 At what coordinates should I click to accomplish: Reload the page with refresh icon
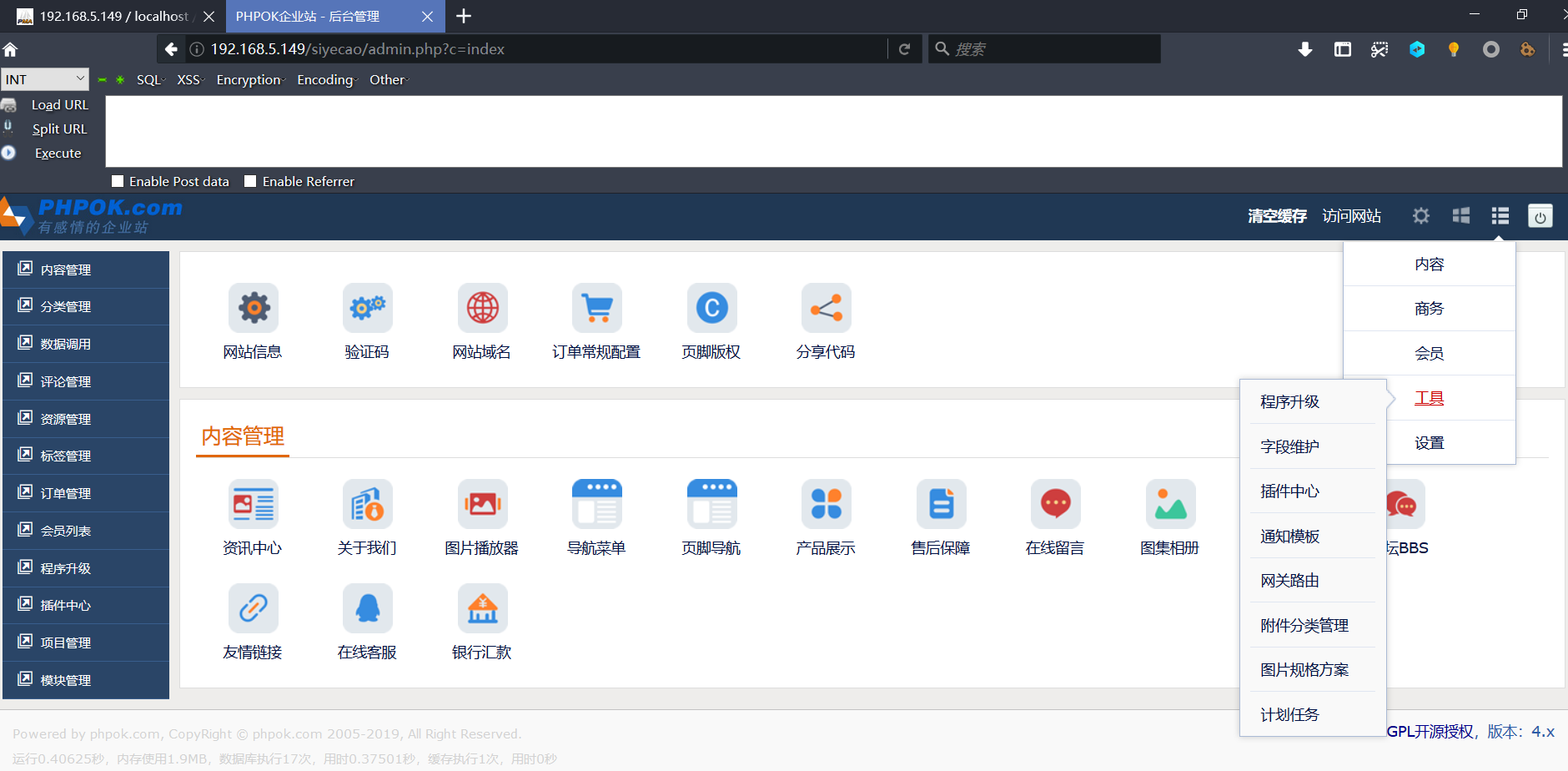point(904,49)
